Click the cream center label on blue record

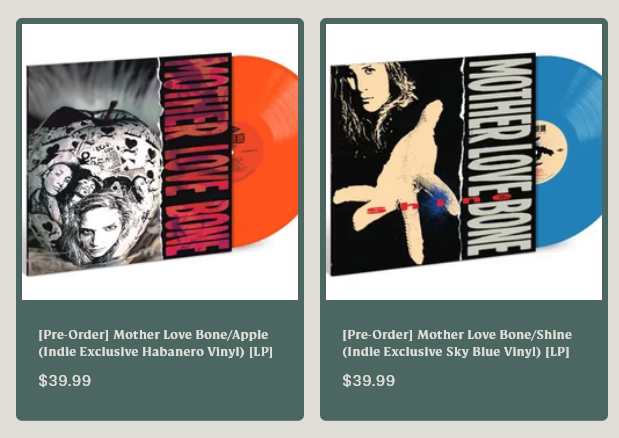[x=551, y=152]
